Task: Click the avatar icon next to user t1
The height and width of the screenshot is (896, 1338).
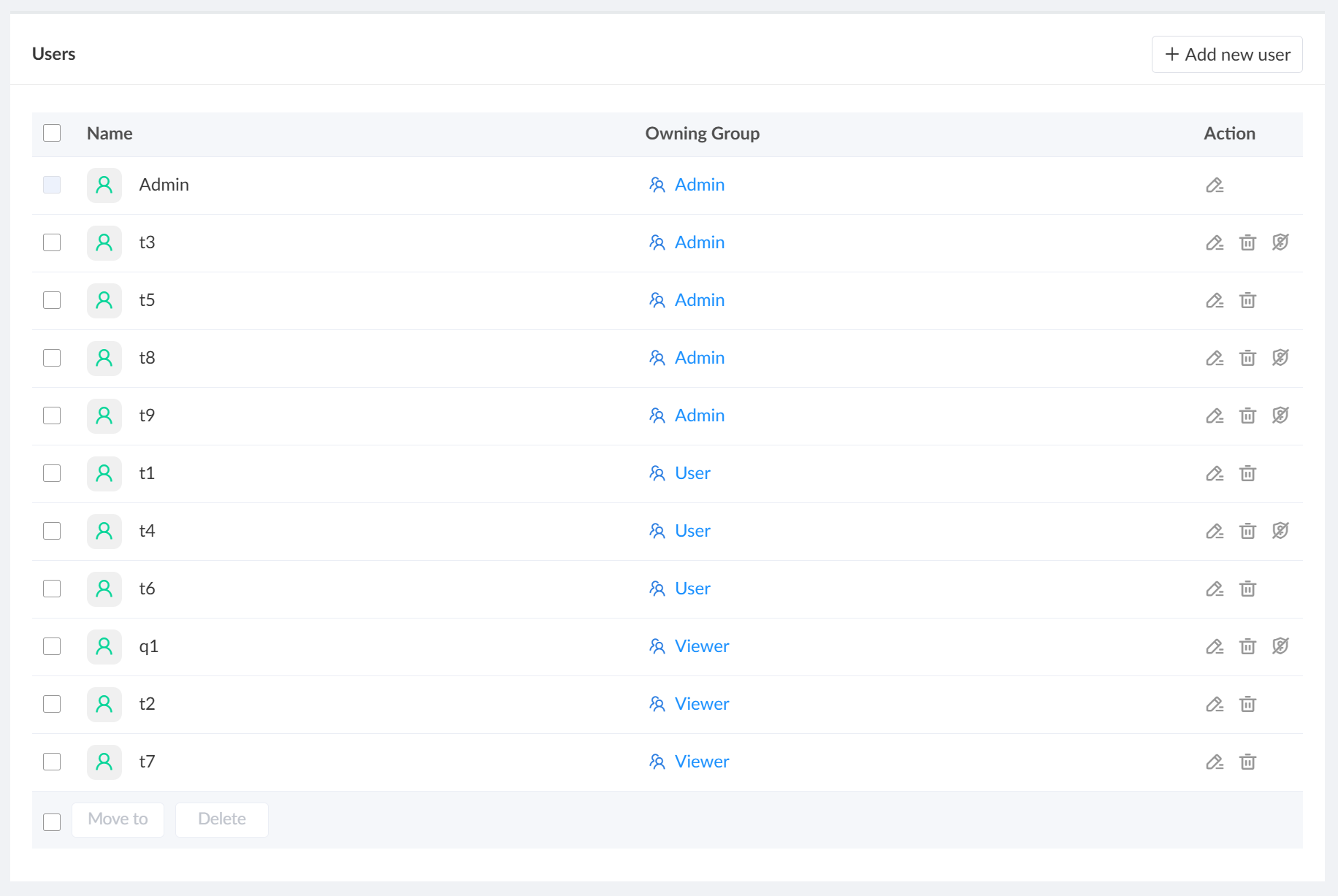Action: tap(104, 474)
